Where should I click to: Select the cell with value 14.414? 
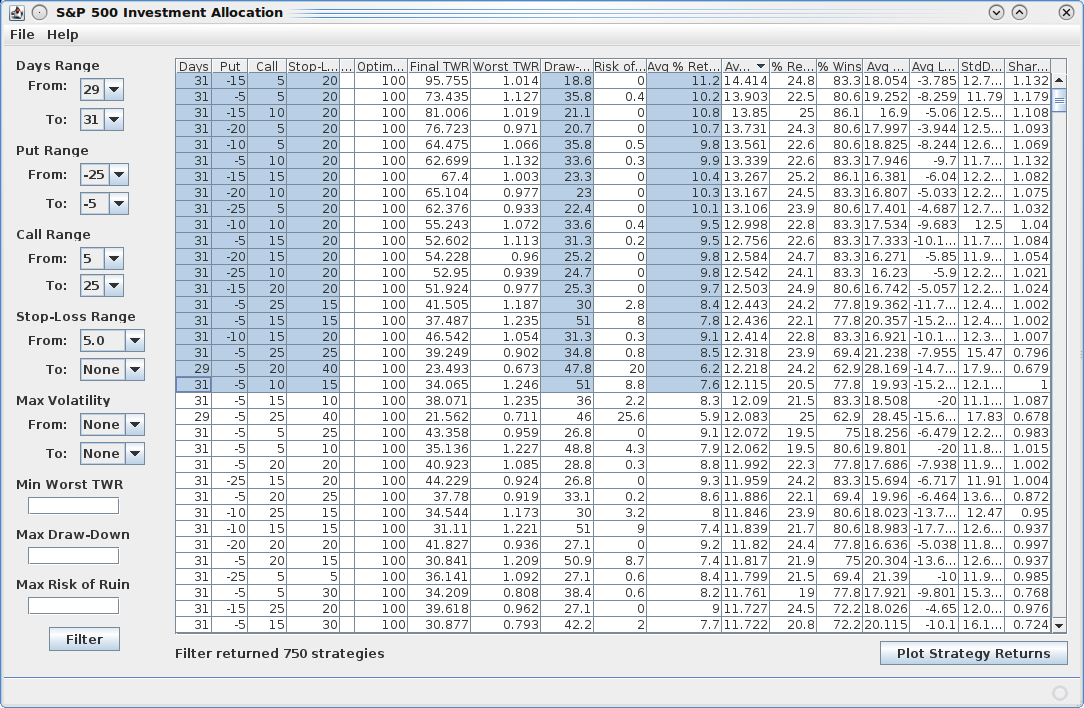tap(745, 81)
